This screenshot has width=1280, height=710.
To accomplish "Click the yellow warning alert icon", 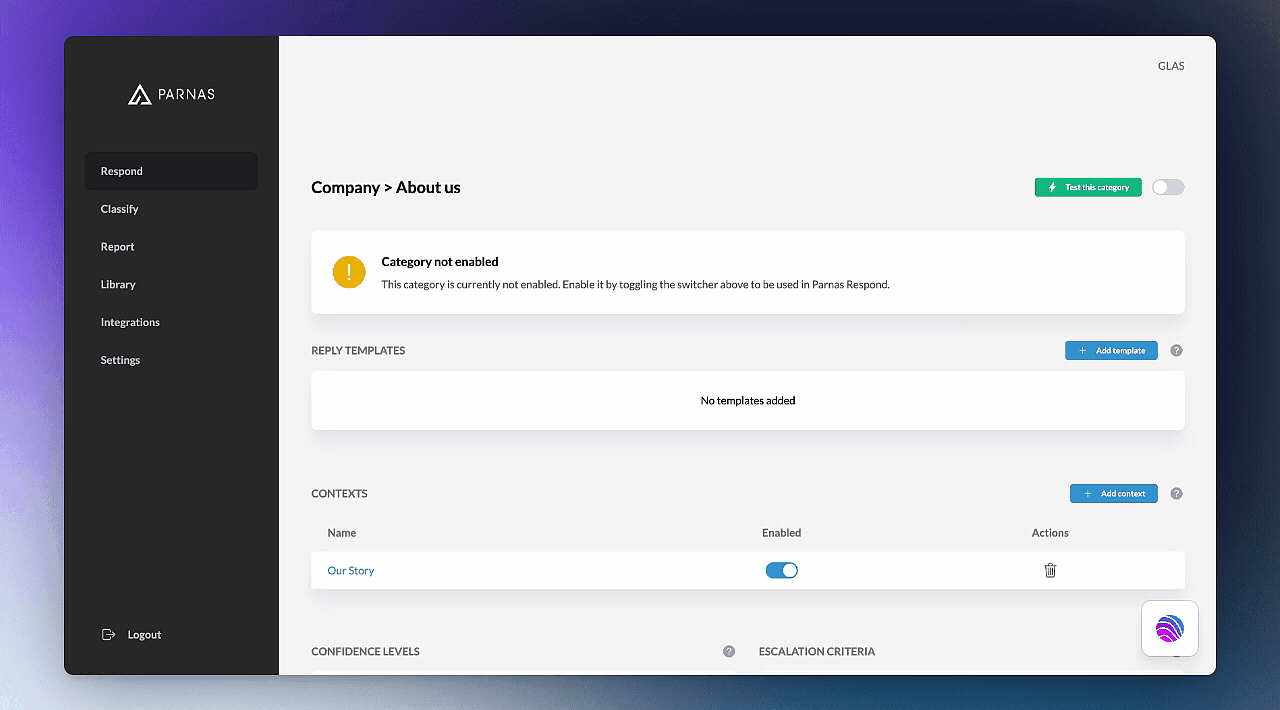I will point(349,272).
